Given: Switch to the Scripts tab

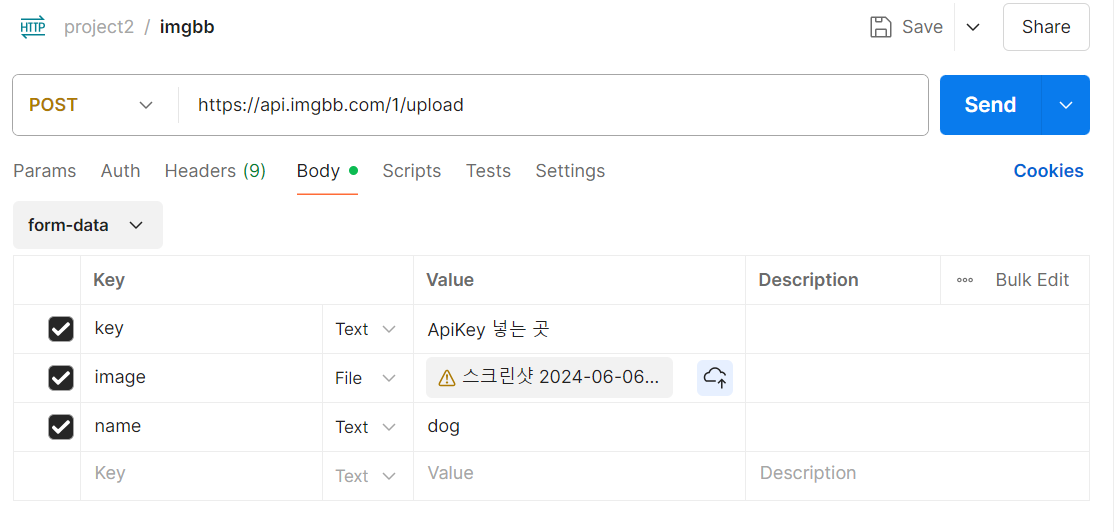Looking at the screenshot, I should (411, 171).
